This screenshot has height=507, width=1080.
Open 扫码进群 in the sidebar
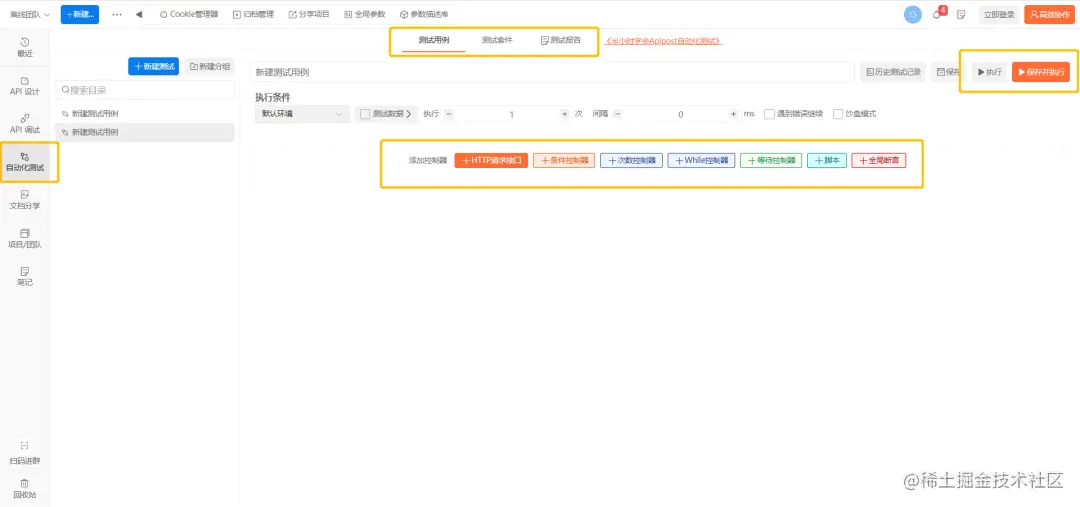tap(25, 453)
